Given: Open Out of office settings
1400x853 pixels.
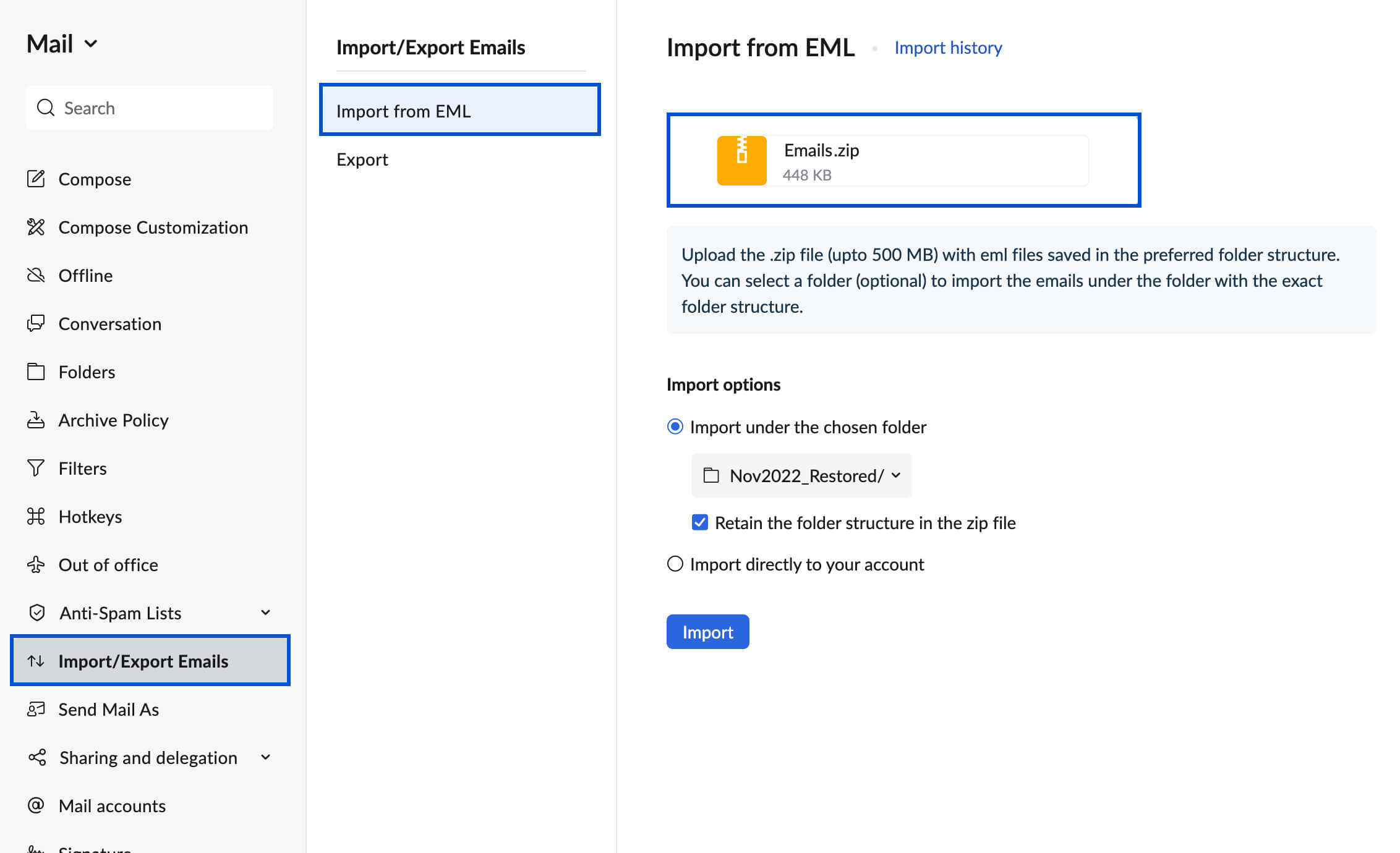Looking at the screenshot, I should tap(108, 564).
